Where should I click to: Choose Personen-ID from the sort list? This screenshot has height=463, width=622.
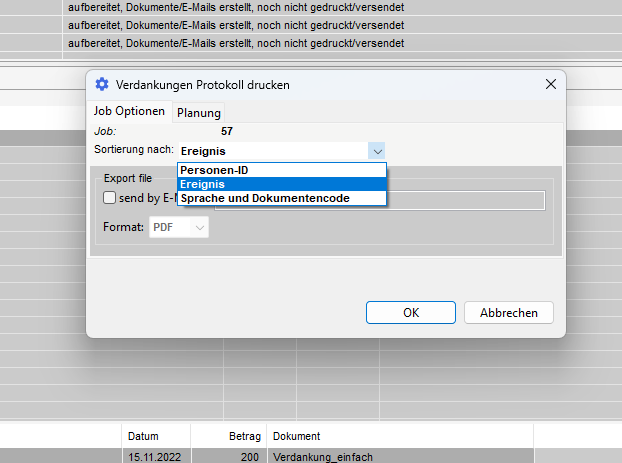coord(281,170)
